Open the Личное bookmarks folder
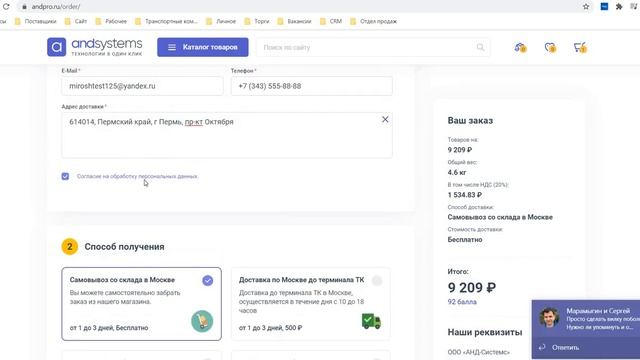The height and width of the screenshot is (360, 640). pos(221,21)
